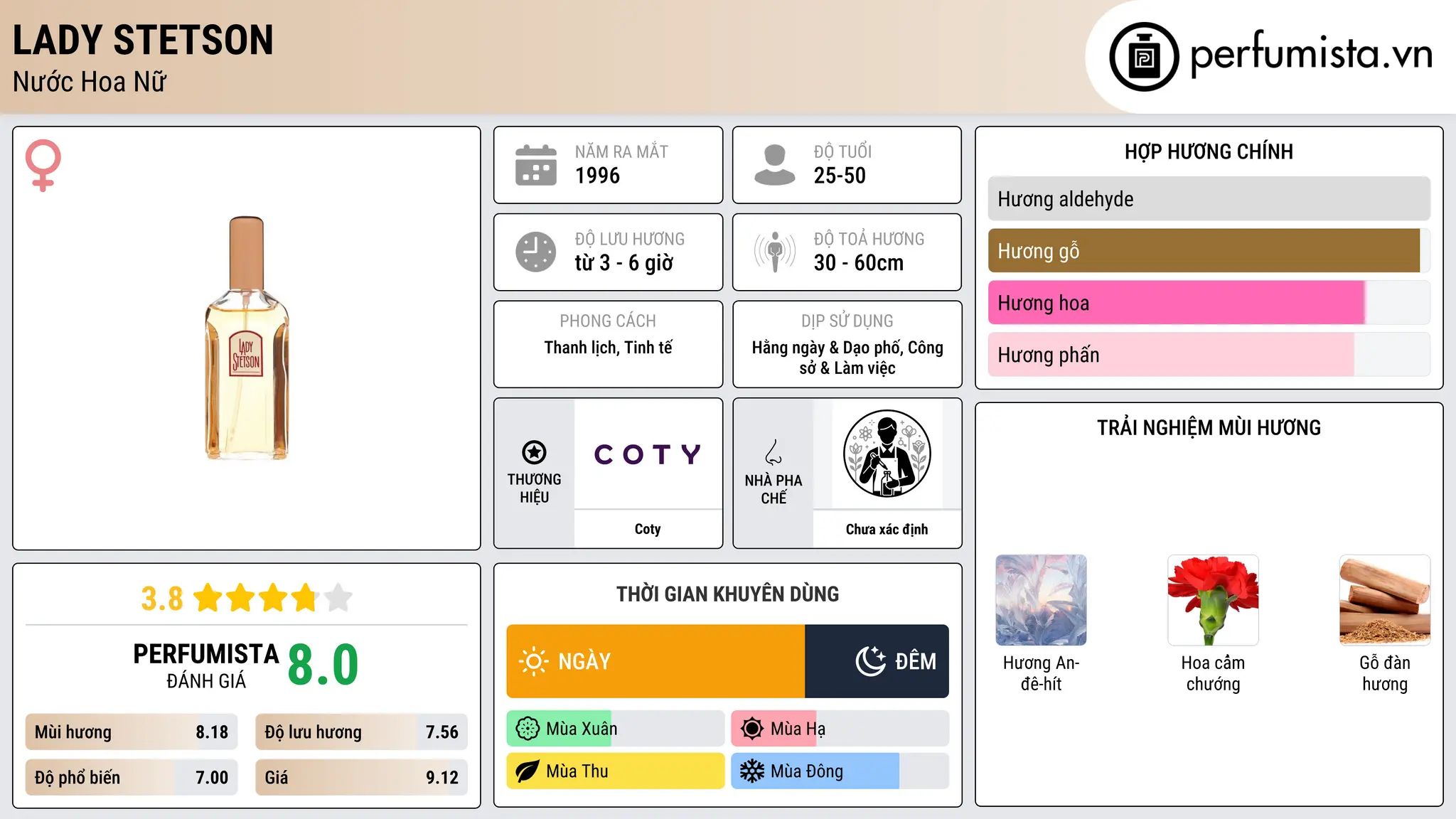The image size is (1456, 819).
Task: Select the Gỗ đàn hương note image
Action: pos(1385,600)
